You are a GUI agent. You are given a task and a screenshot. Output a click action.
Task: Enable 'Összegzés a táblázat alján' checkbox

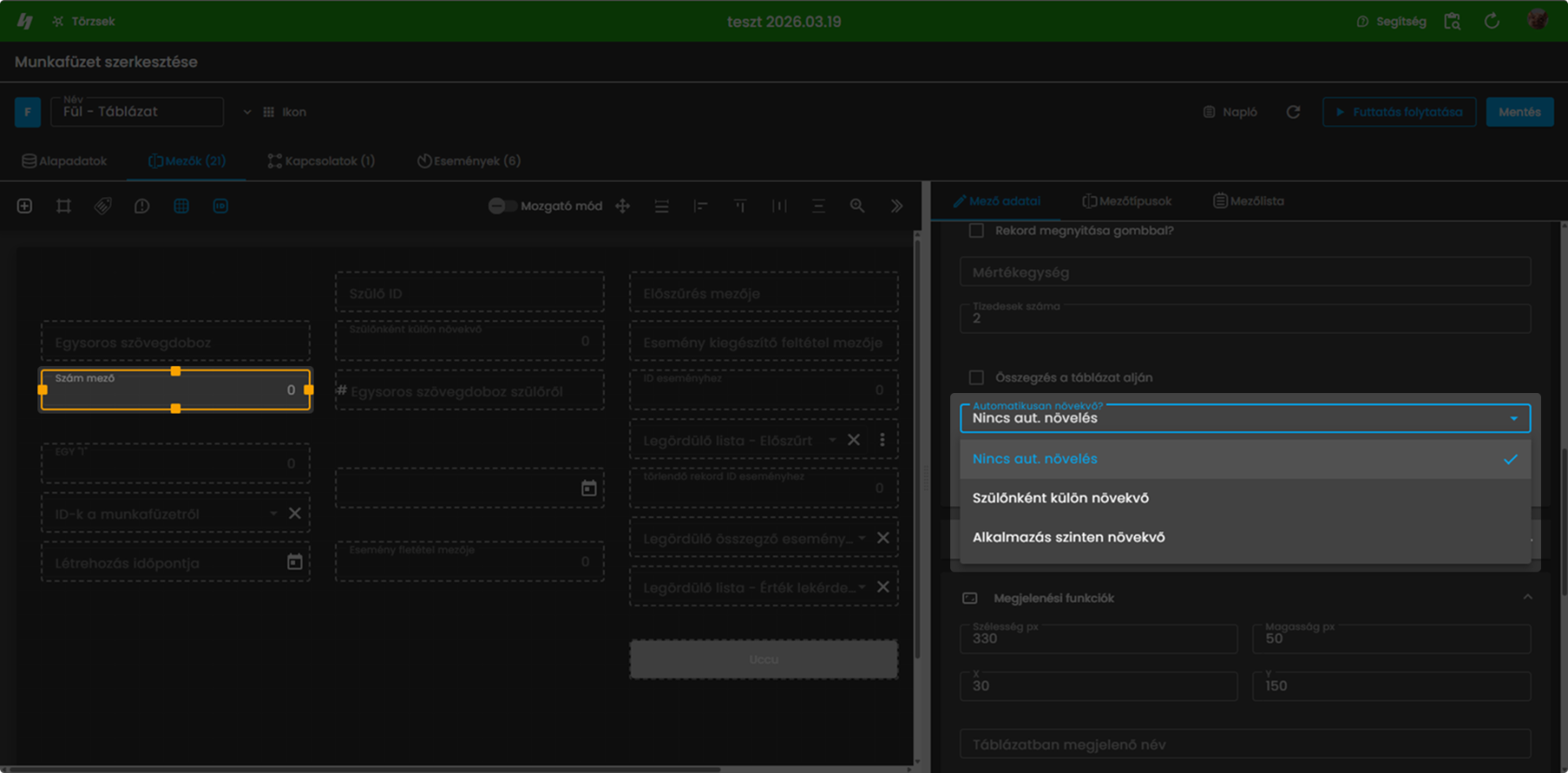[976, 377]
